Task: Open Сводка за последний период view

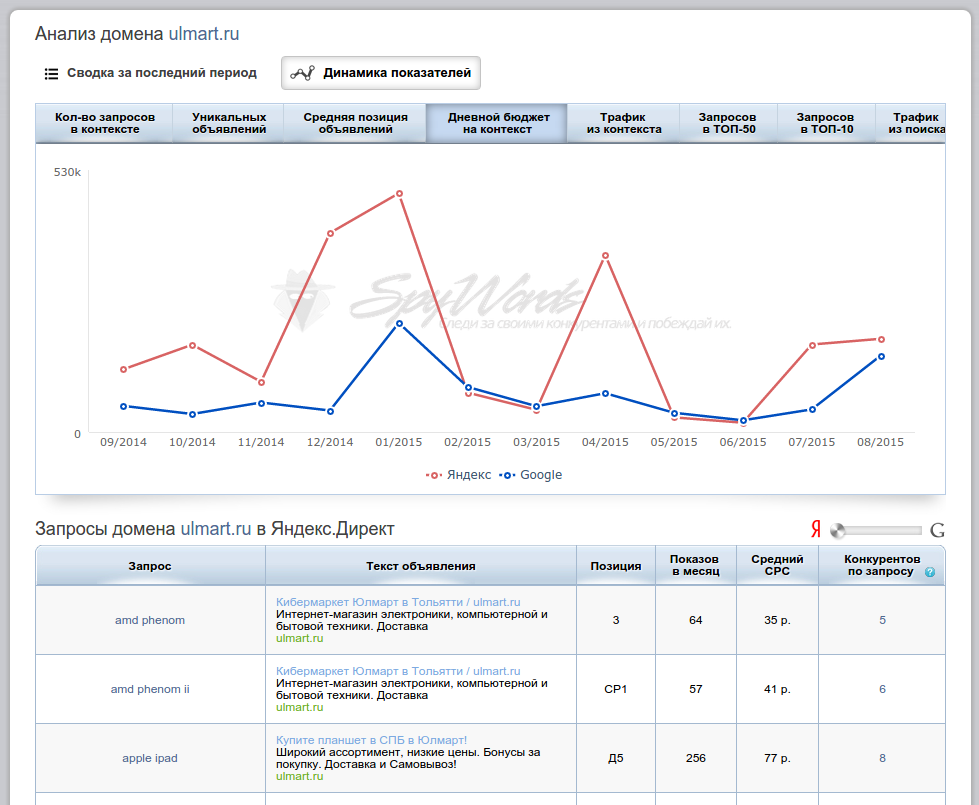Action: (150, 73)
